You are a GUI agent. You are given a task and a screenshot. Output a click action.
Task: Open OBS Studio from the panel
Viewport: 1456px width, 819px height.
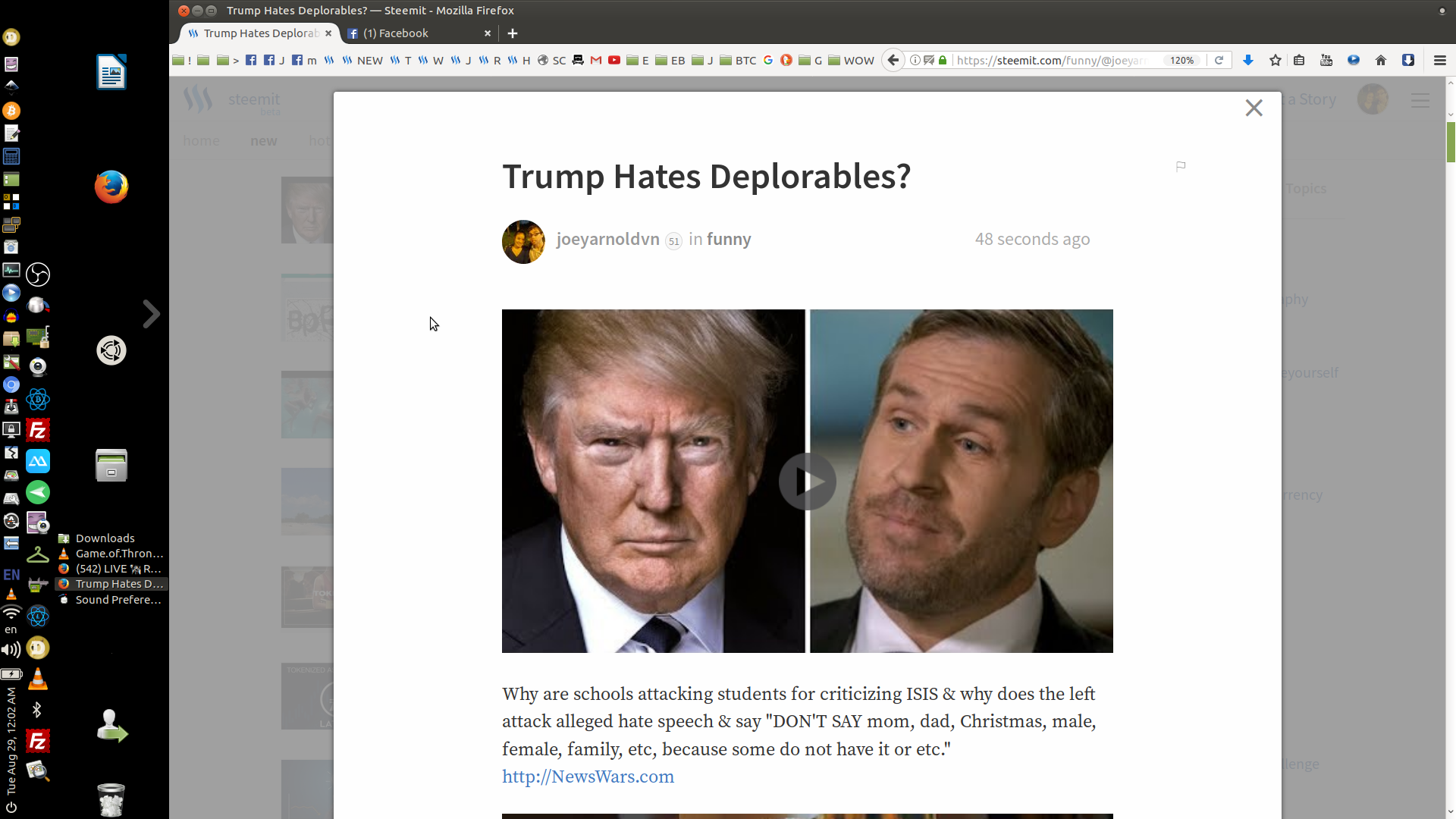tap(38, 275)
